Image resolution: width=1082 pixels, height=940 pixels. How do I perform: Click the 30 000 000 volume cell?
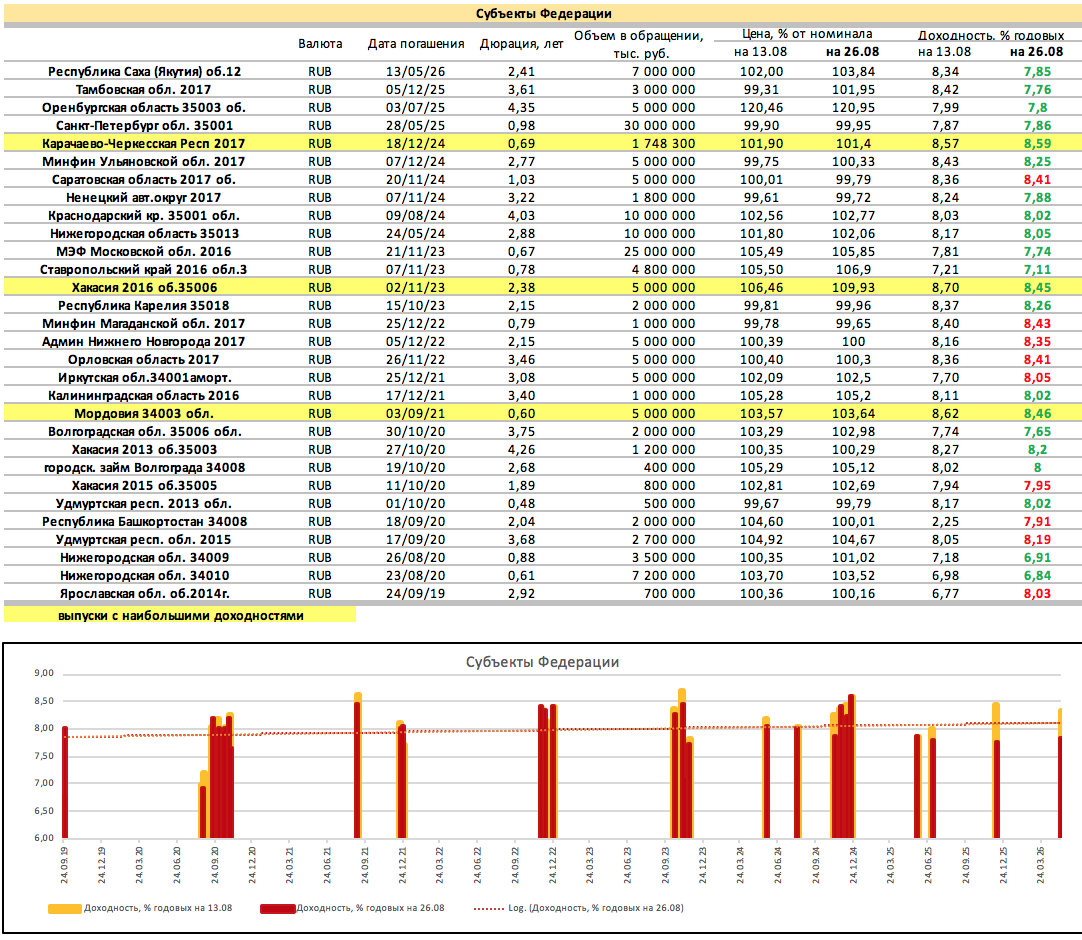659,126
